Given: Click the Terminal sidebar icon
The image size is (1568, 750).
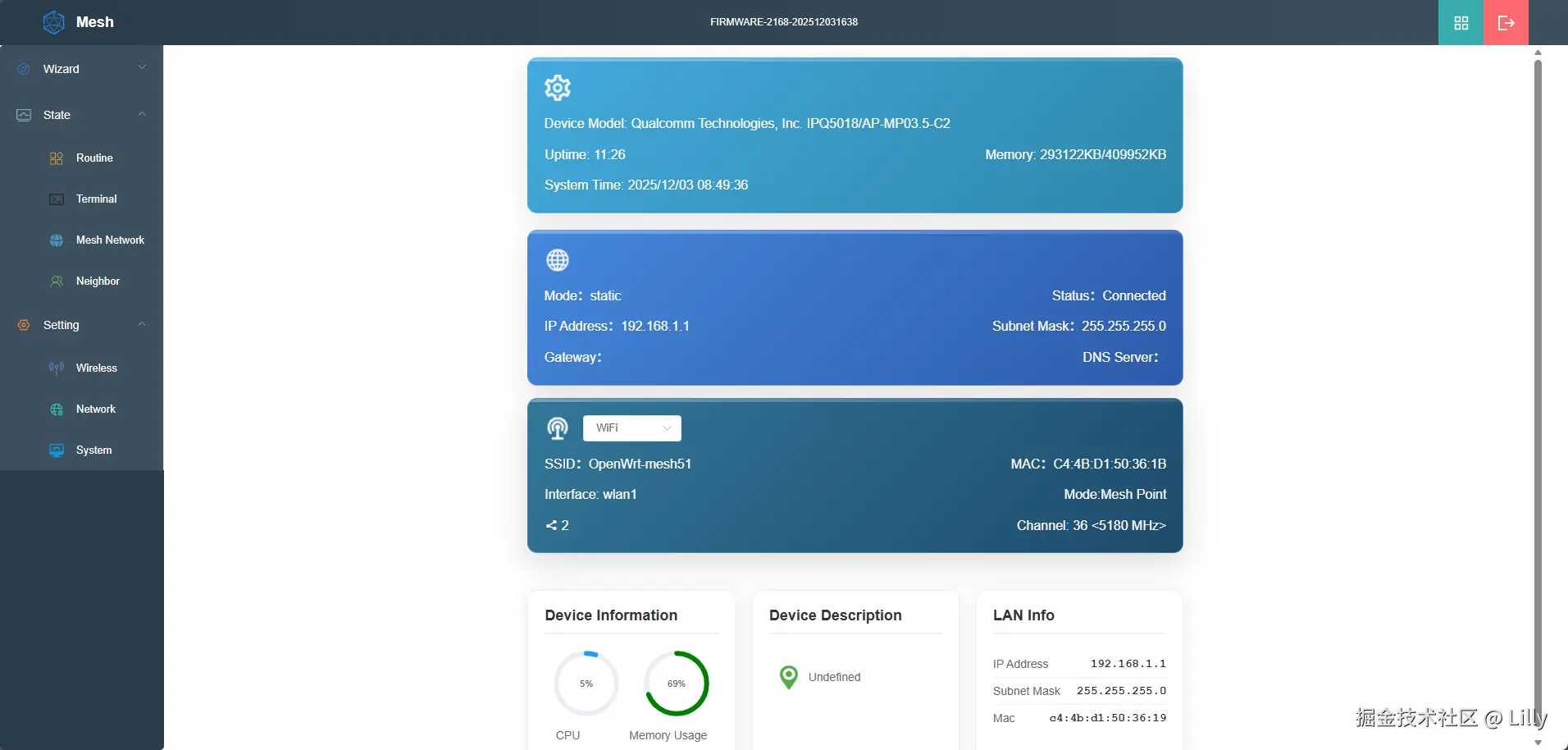Looking at the screenshot, I should coord(57,199).
